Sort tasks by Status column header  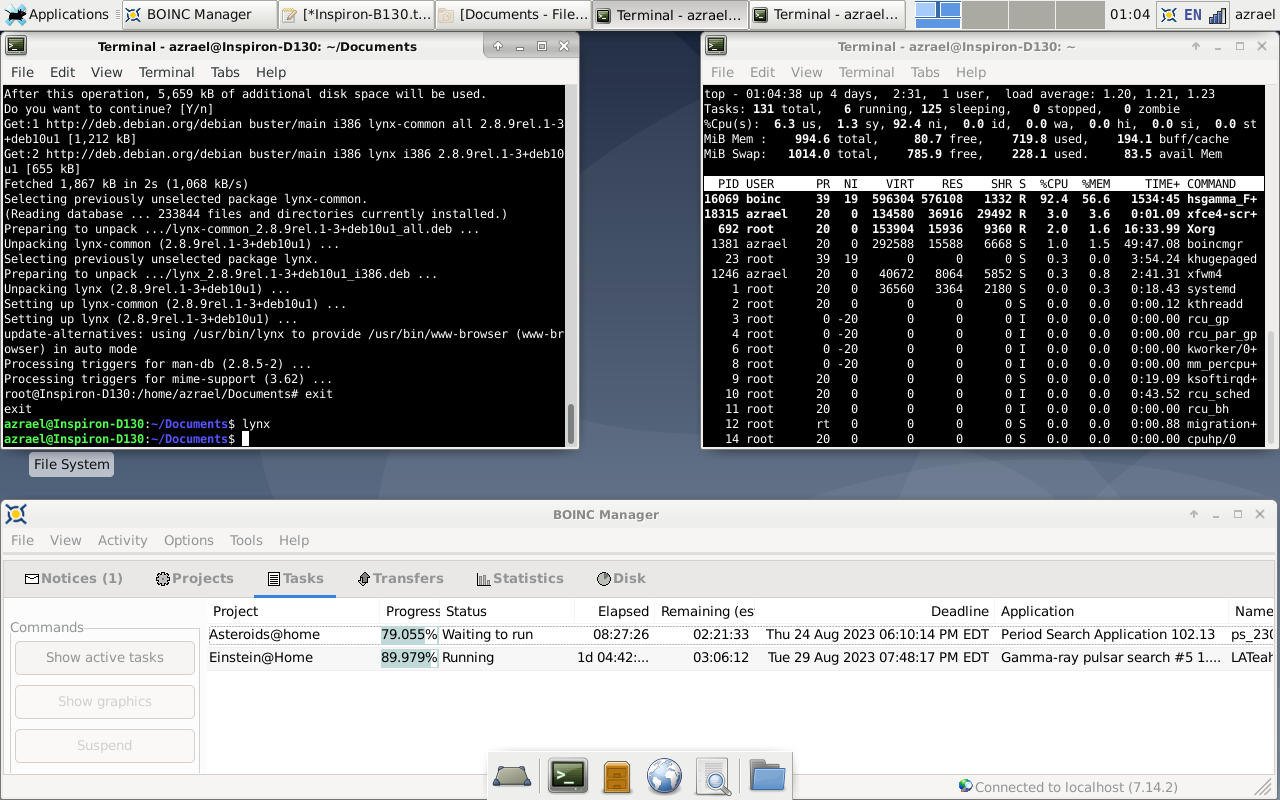[507, 611]
